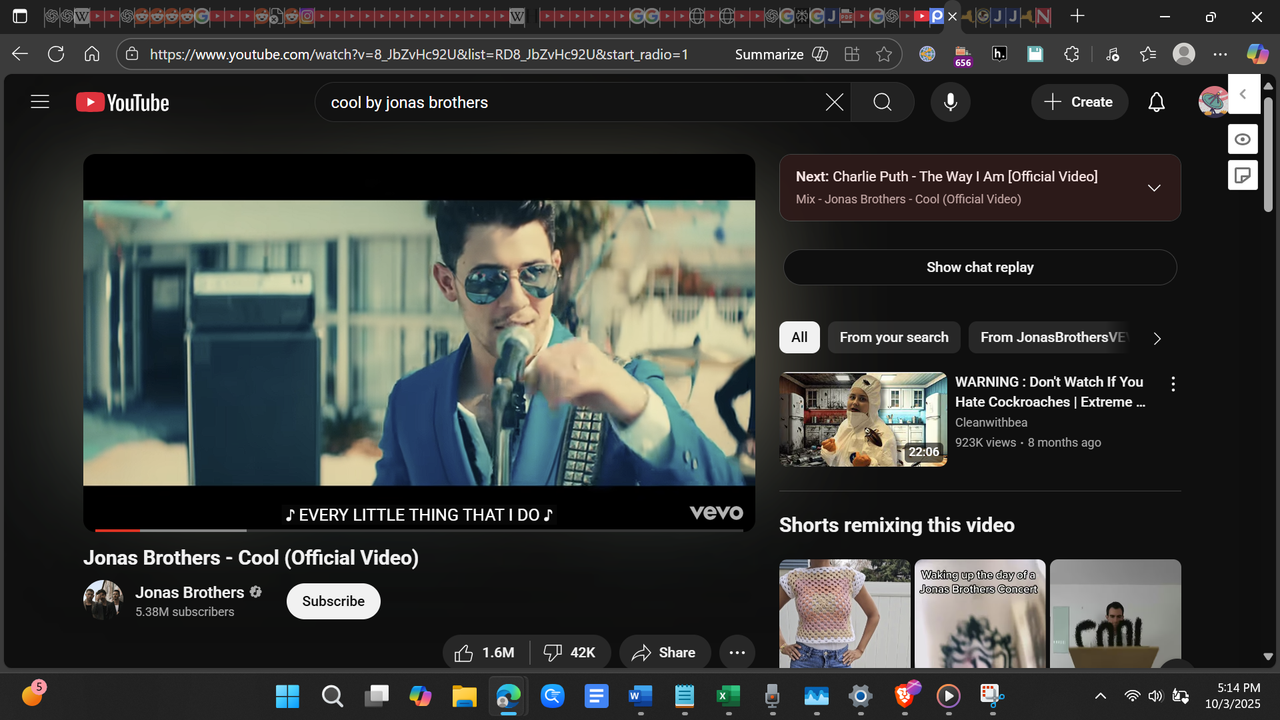Open the sticky note icon on the side panel
Viewport: 1280px width, 720px height.
pos(1242,175)
